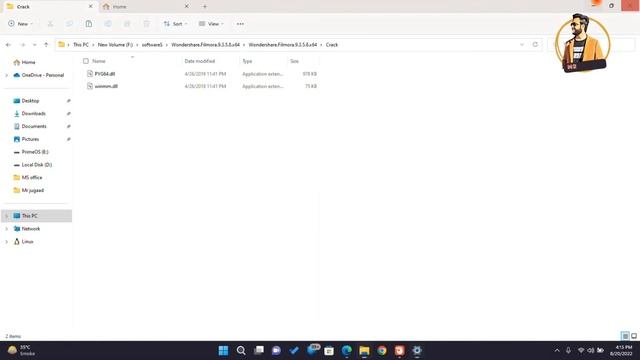Click the Cut icon in toolbar

[50, 24]
